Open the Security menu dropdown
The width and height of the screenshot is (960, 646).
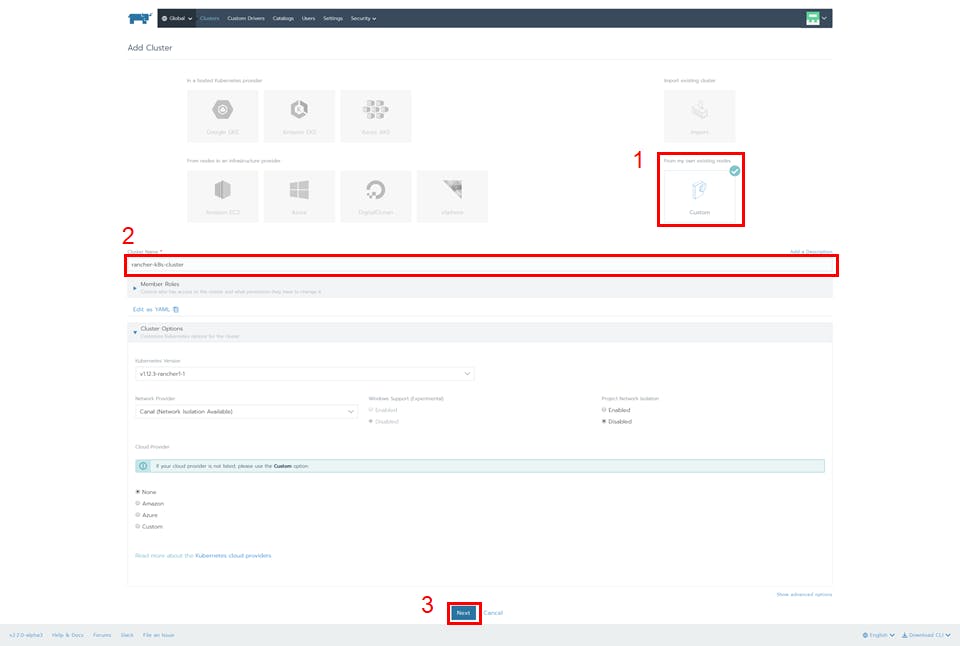click(363, 18)
